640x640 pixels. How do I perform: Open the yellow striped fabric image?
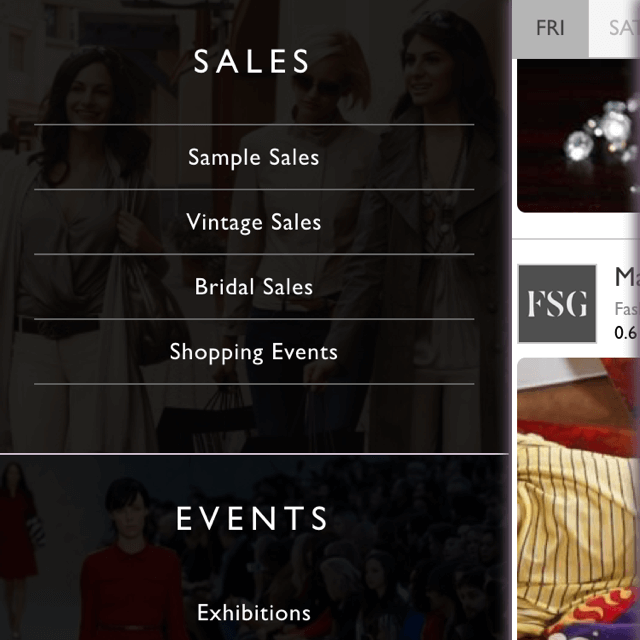tap(578, 499)
